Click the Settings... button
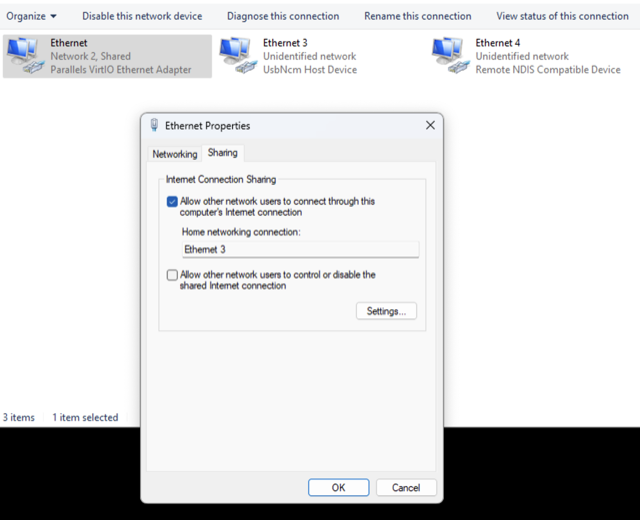The width and height of the screenshot is (640, 520). [385, 311]
